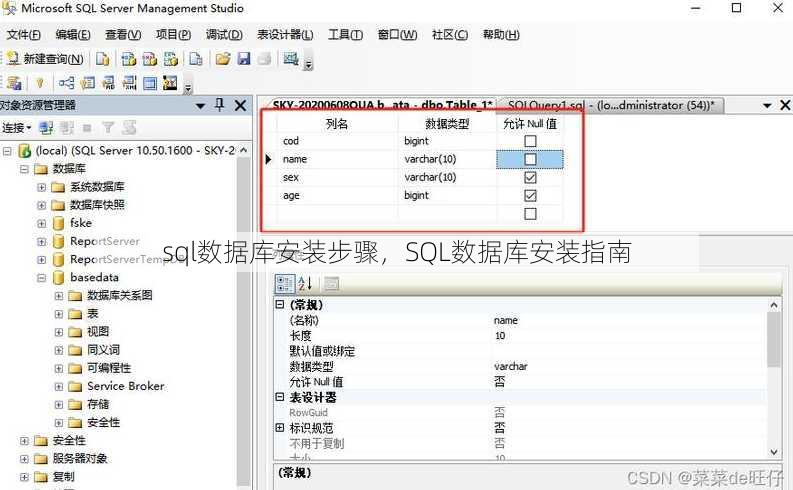Screen dimensions: 793x490
Task: Expand the Service Broker folder
Action: (59, 387)
